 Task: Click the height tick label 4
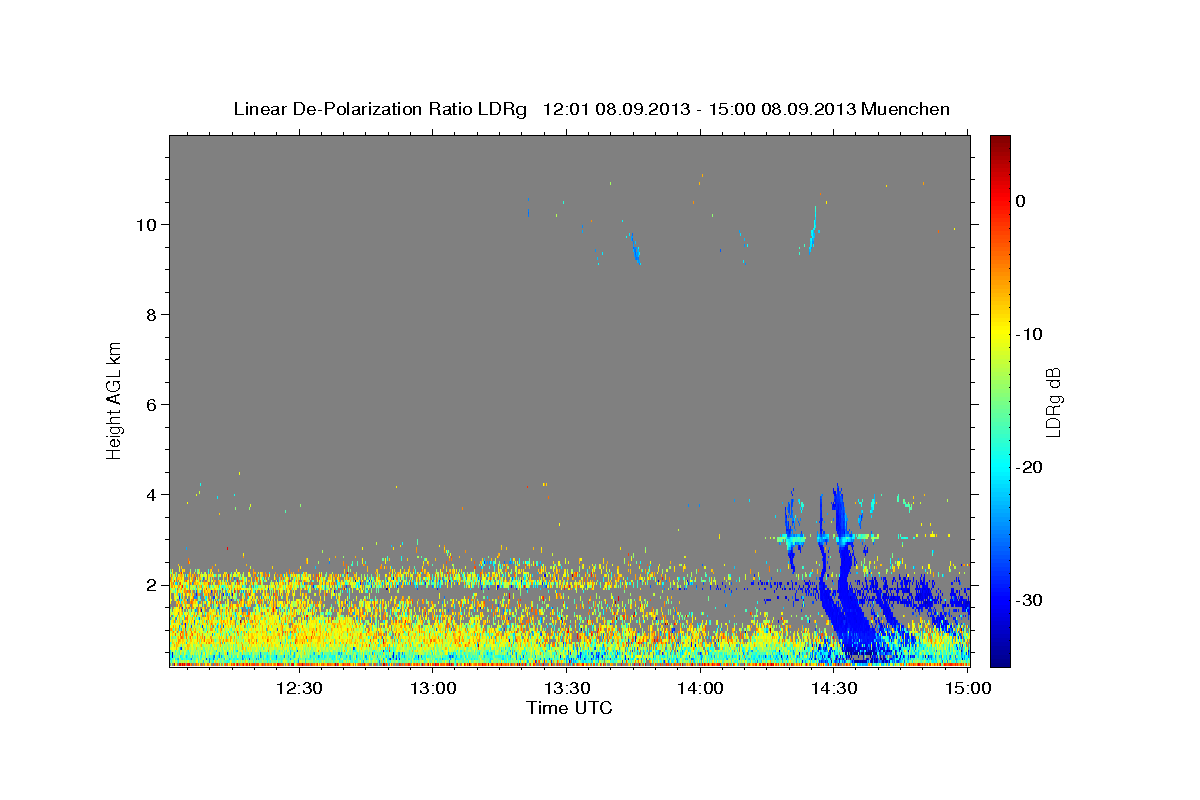point(152,494)
